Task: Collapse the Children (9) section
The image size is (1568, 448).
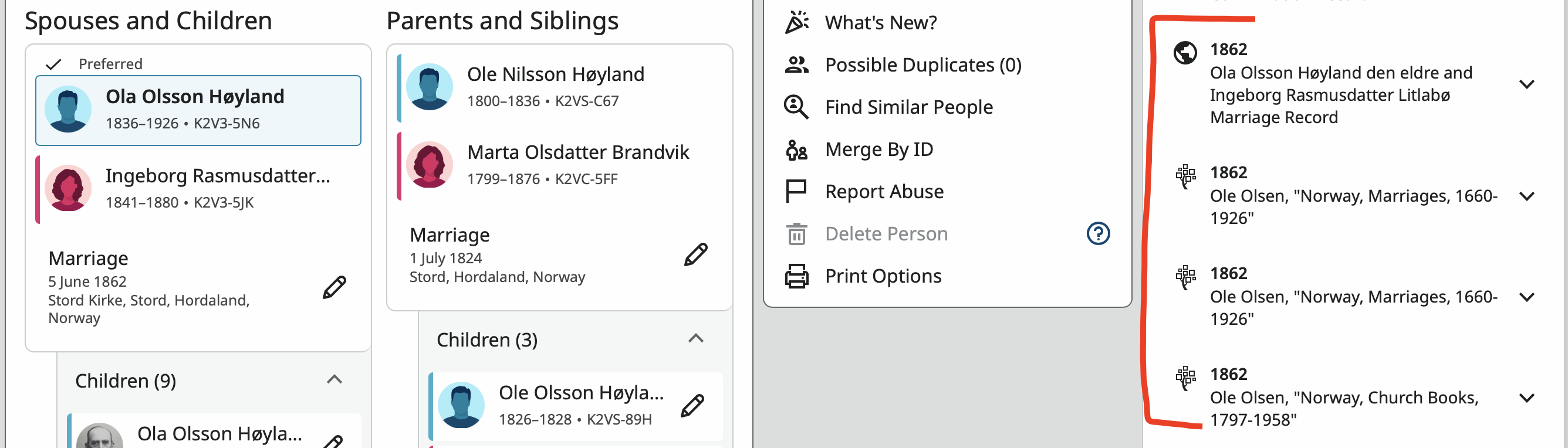Action: [334, 380]
